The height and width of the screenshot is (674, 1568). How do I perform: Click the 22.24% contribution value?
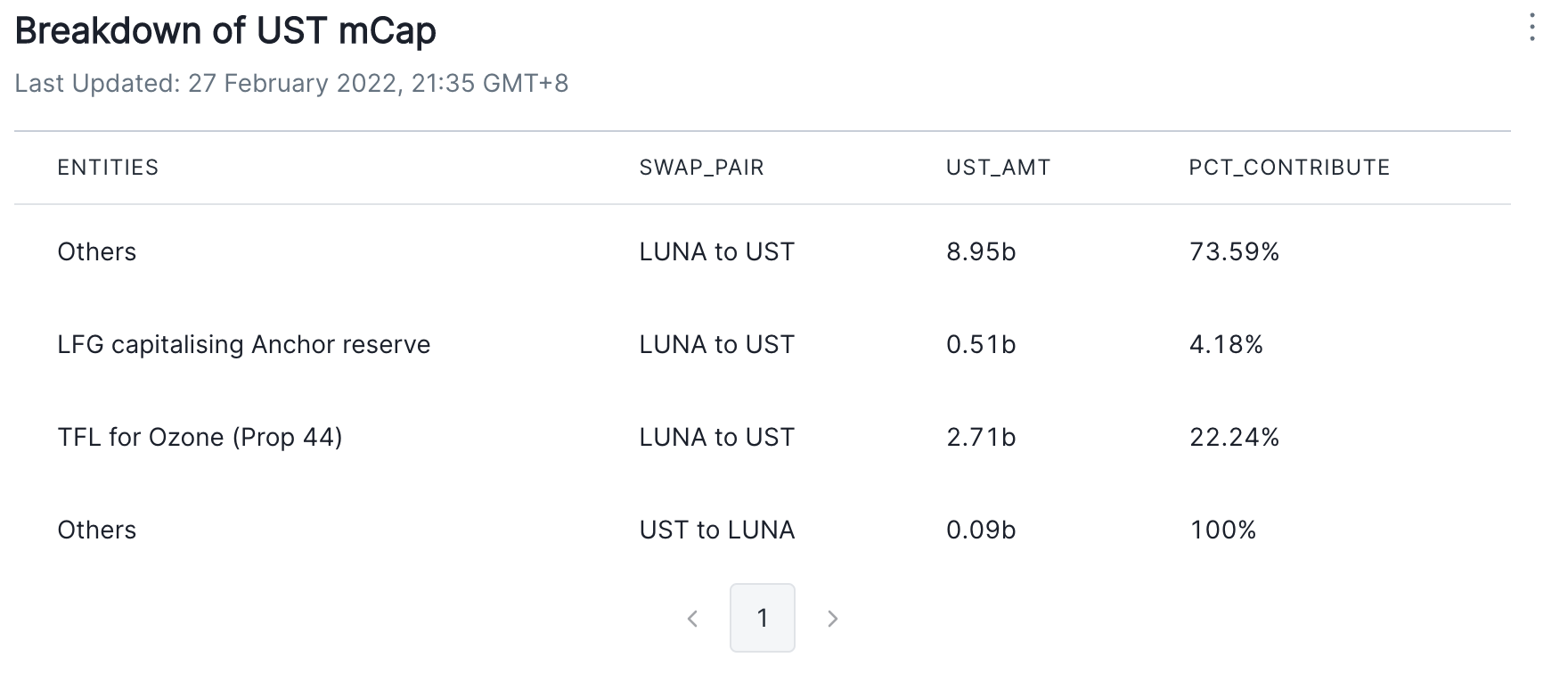pos(1234,438)
